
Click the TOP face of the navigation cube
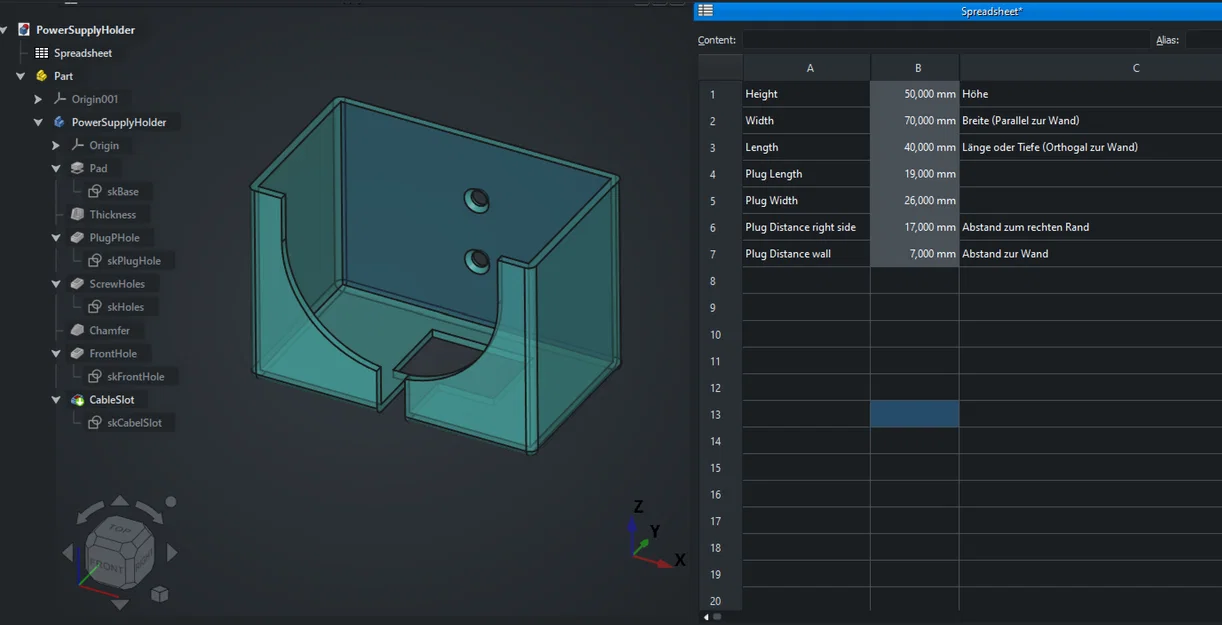tap(120, 530)
